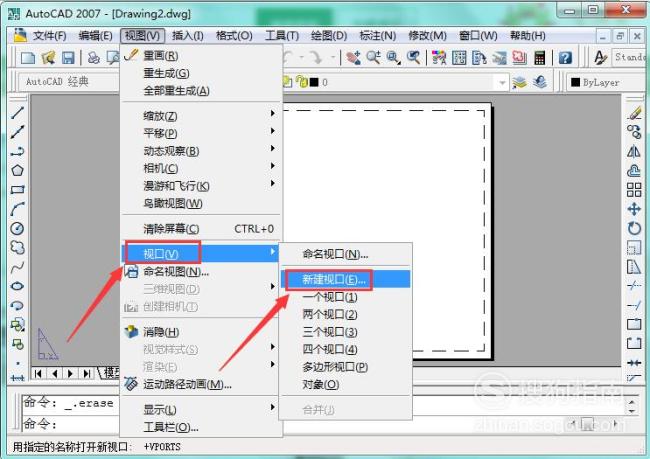Viewport: 650px width, 459px height.
Task: Choose 命名视口(N)... in the submenu
Action: point(345,254)
